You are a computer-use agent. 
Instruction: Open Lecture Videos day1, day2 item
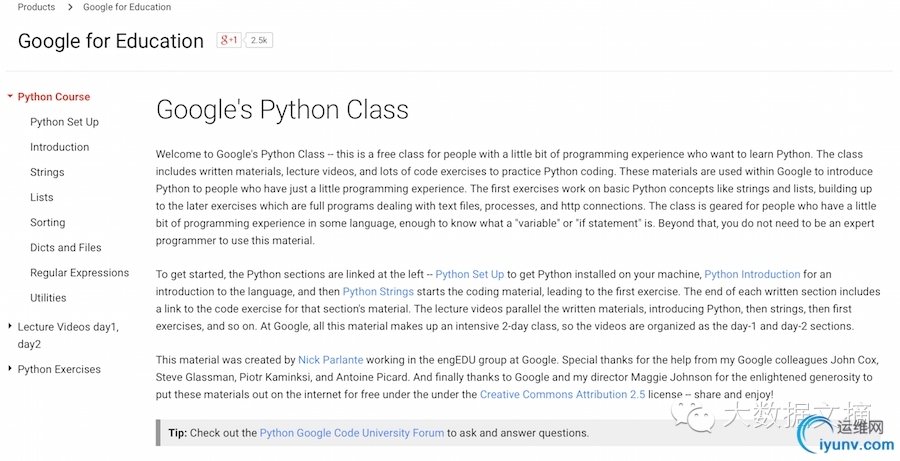(68, 335)
